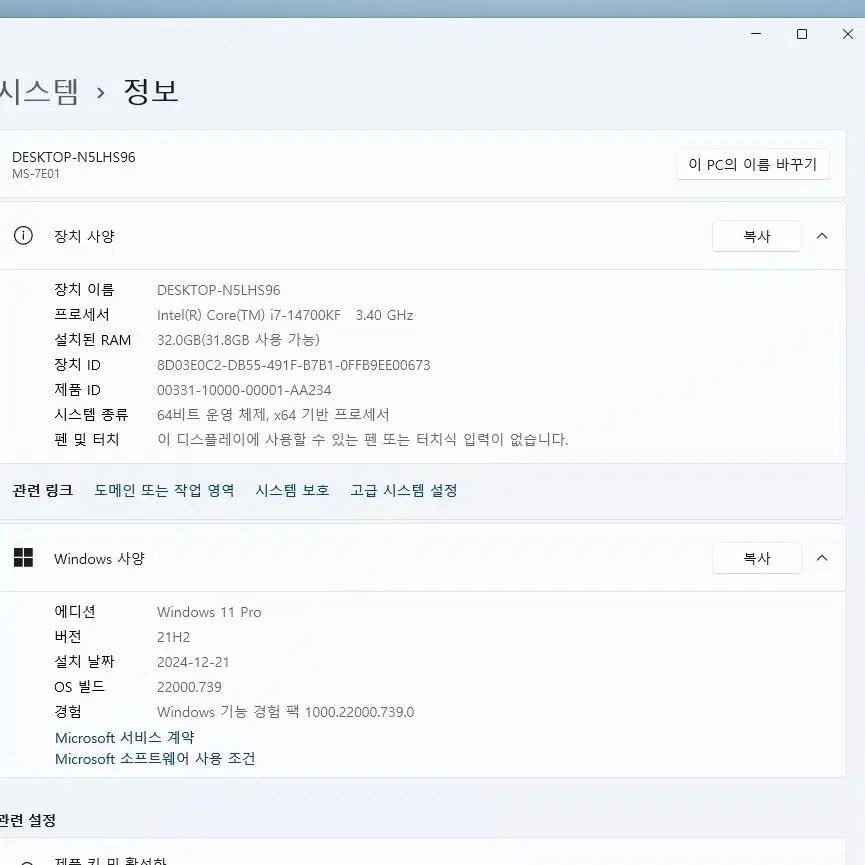This screenshot has width=865, height=865.
Task: Click the Windows 사양 section heading
Action: click(x=99, y=558)
